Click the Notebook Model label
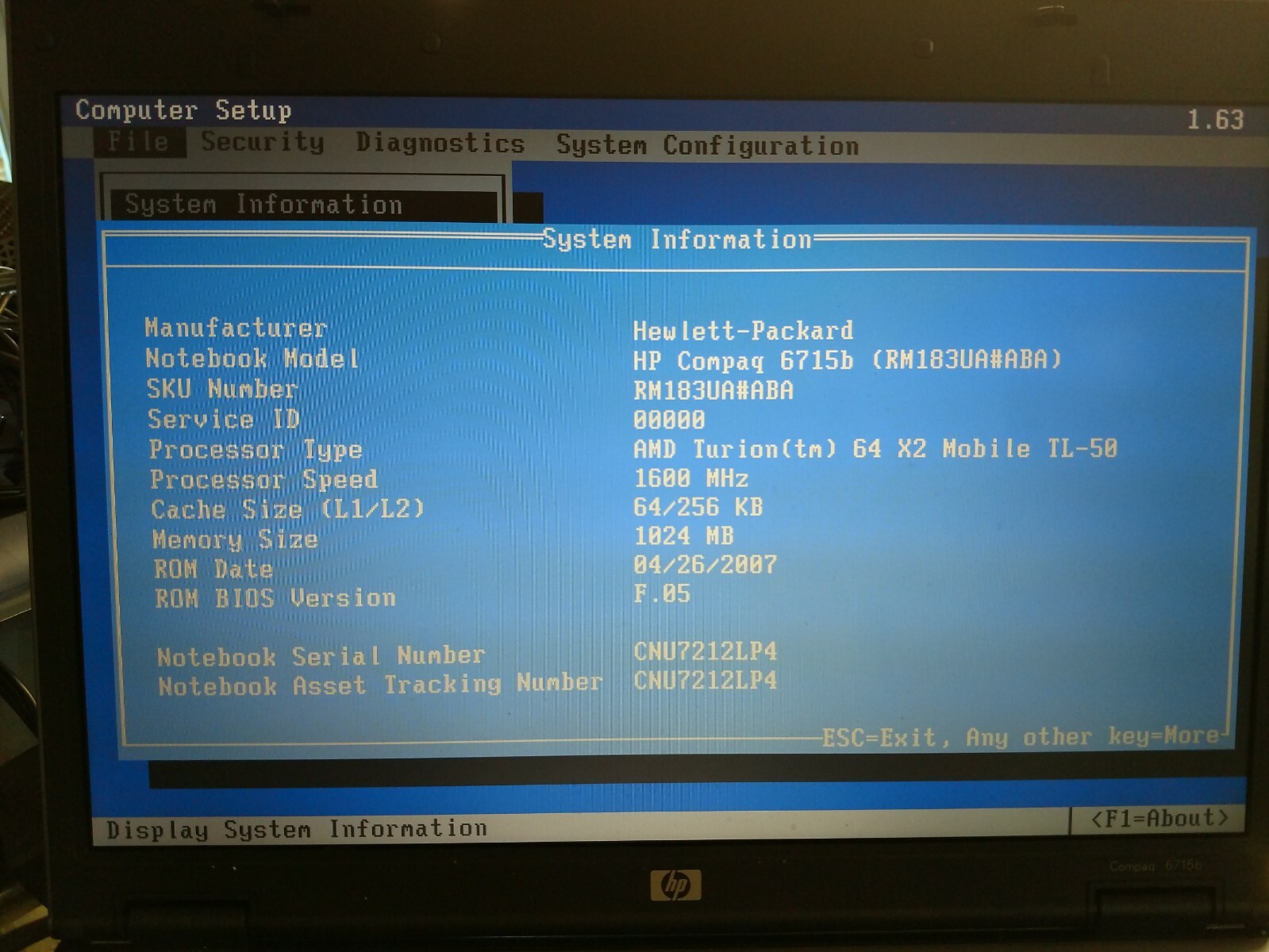 tap(252, 359)
